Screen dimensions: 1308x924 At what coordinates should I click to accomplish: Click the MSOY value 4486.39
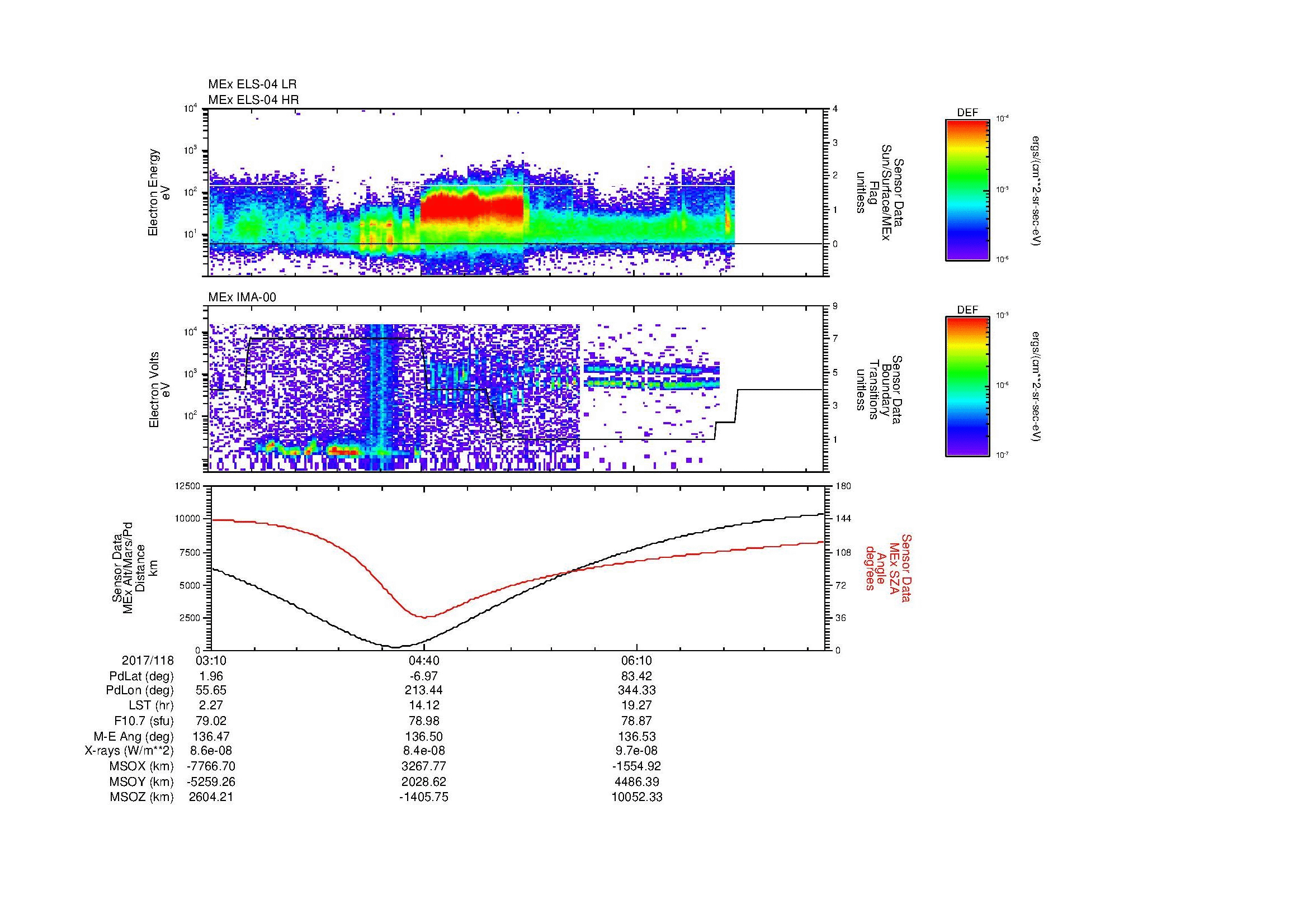coord(637,781)
